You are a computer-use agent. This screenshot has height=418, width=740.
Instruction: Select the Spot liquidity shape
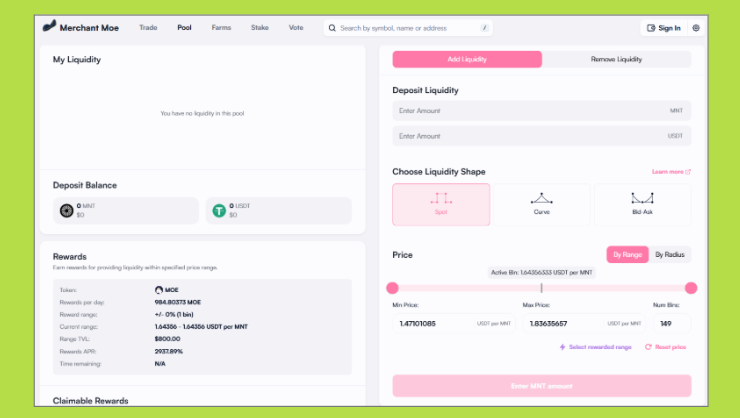click(x=441, y=203)
